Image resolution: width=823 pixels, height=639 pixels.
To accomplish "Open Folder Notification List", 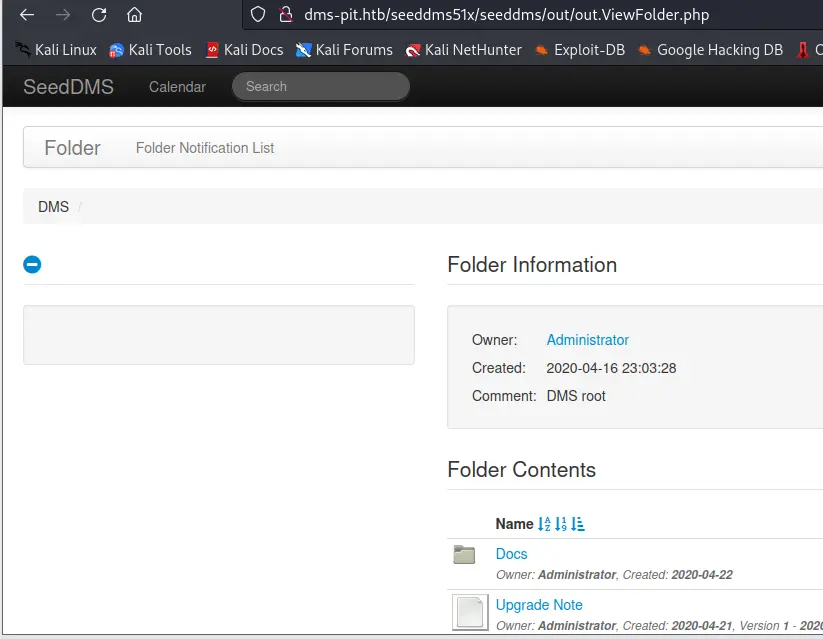I will [205, 148].
